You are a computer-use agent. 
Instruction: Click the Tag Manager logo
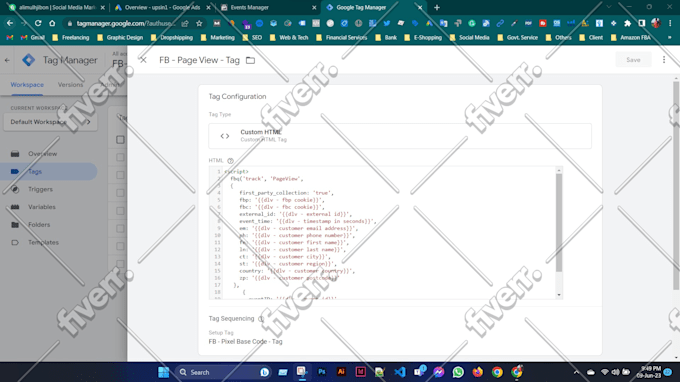point(29,60)
